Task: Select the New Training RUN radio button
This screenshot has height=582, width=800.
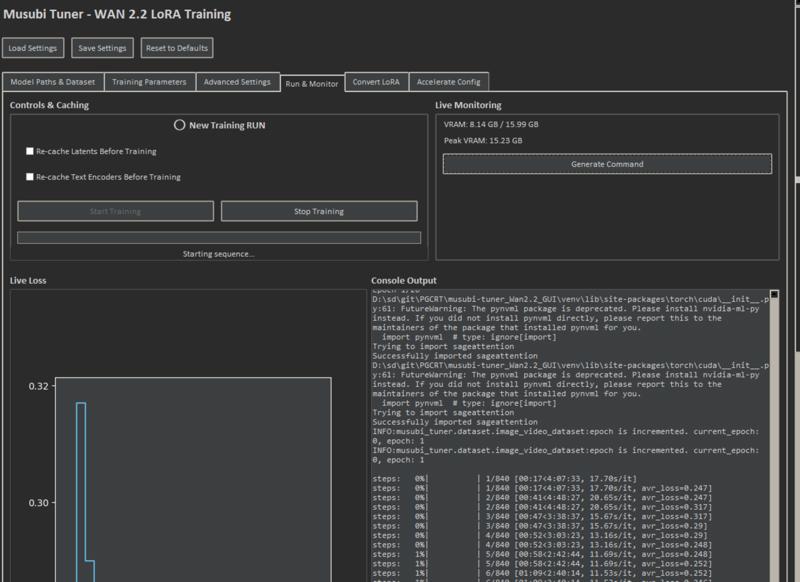Action: 180,125
